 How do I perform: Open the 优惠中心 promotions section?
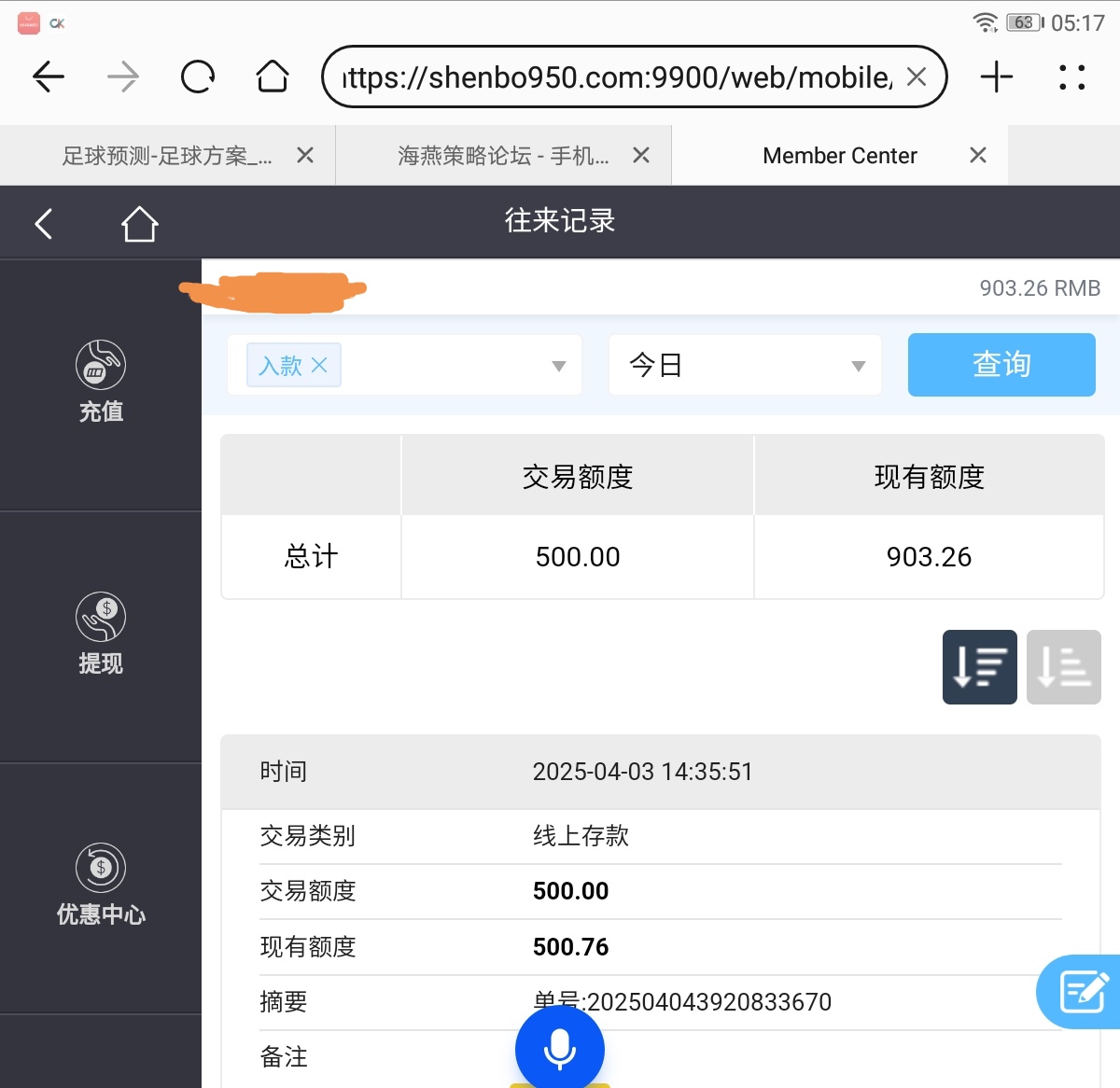pyautogui.click(x=101, y=885)
